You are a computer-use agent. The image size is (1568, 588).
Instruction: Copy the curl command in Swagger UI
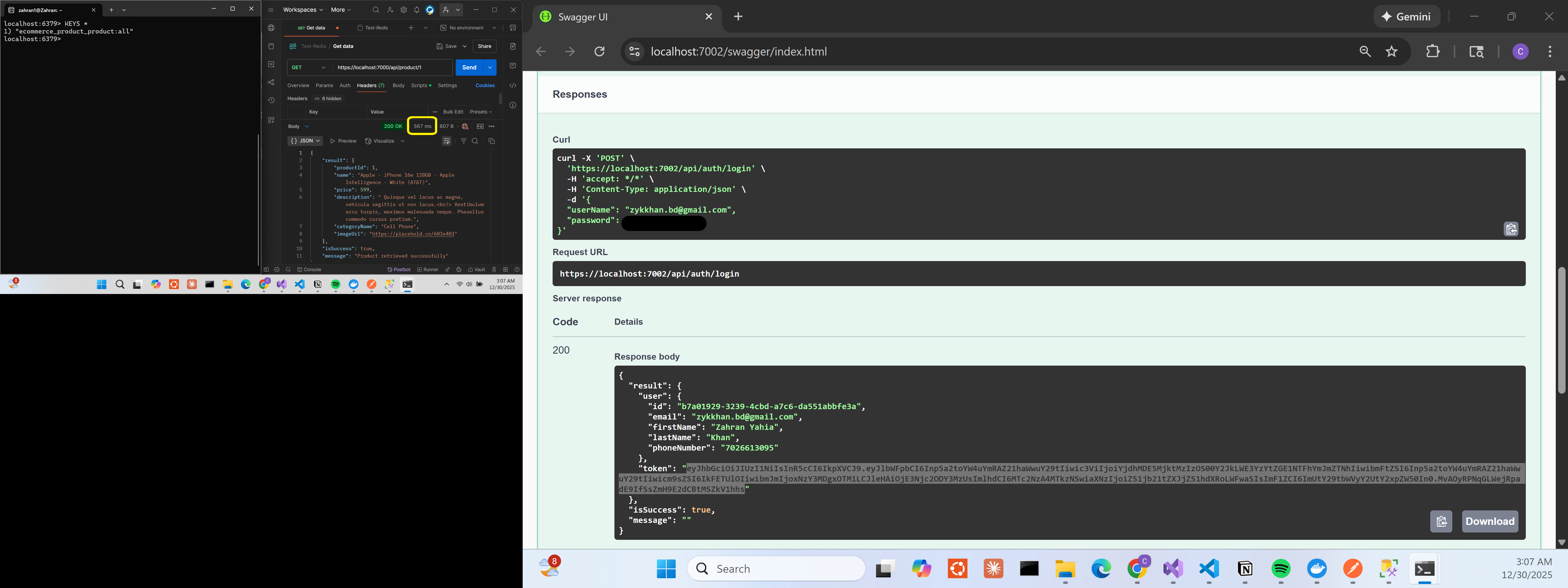point(1511,229)
